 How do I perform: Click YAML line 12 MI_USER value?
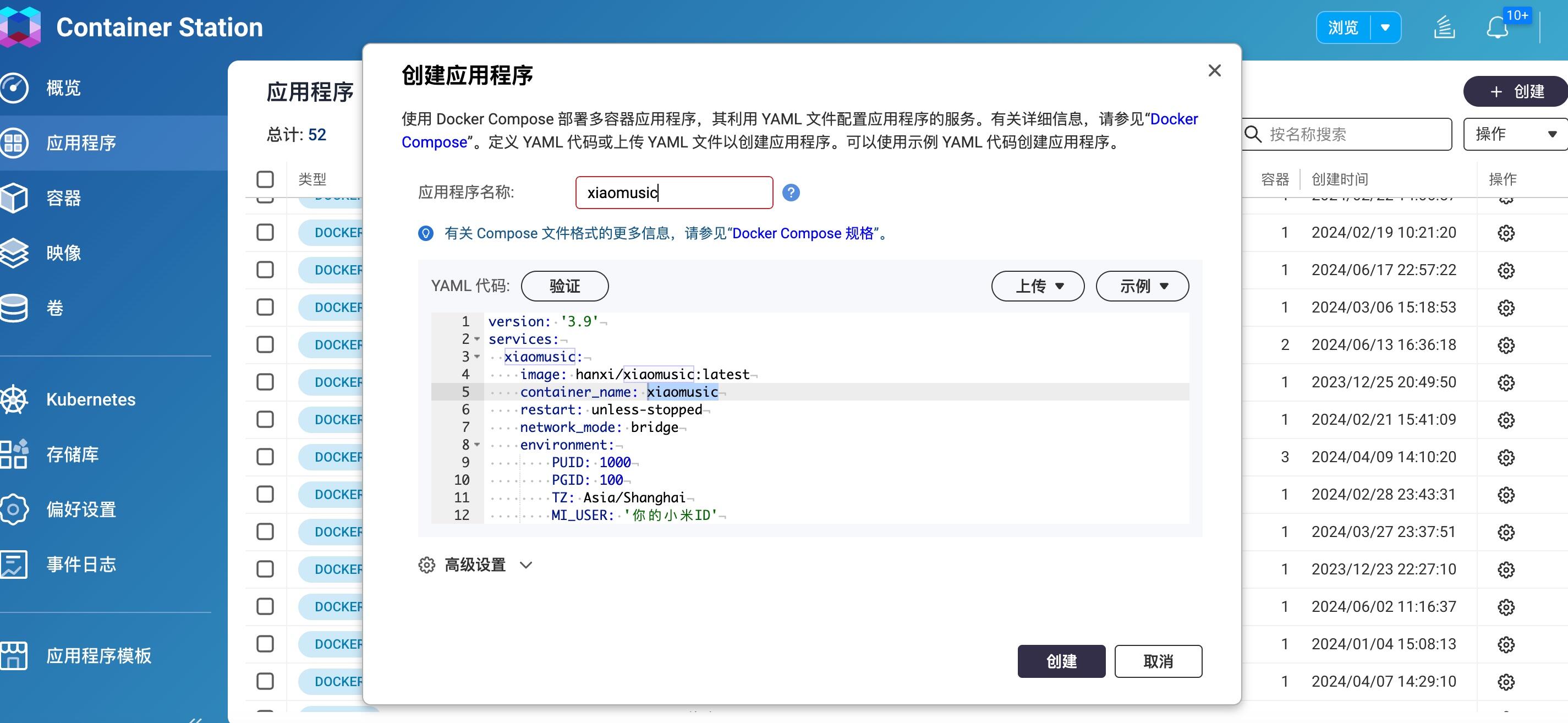[x=671, y=515]
